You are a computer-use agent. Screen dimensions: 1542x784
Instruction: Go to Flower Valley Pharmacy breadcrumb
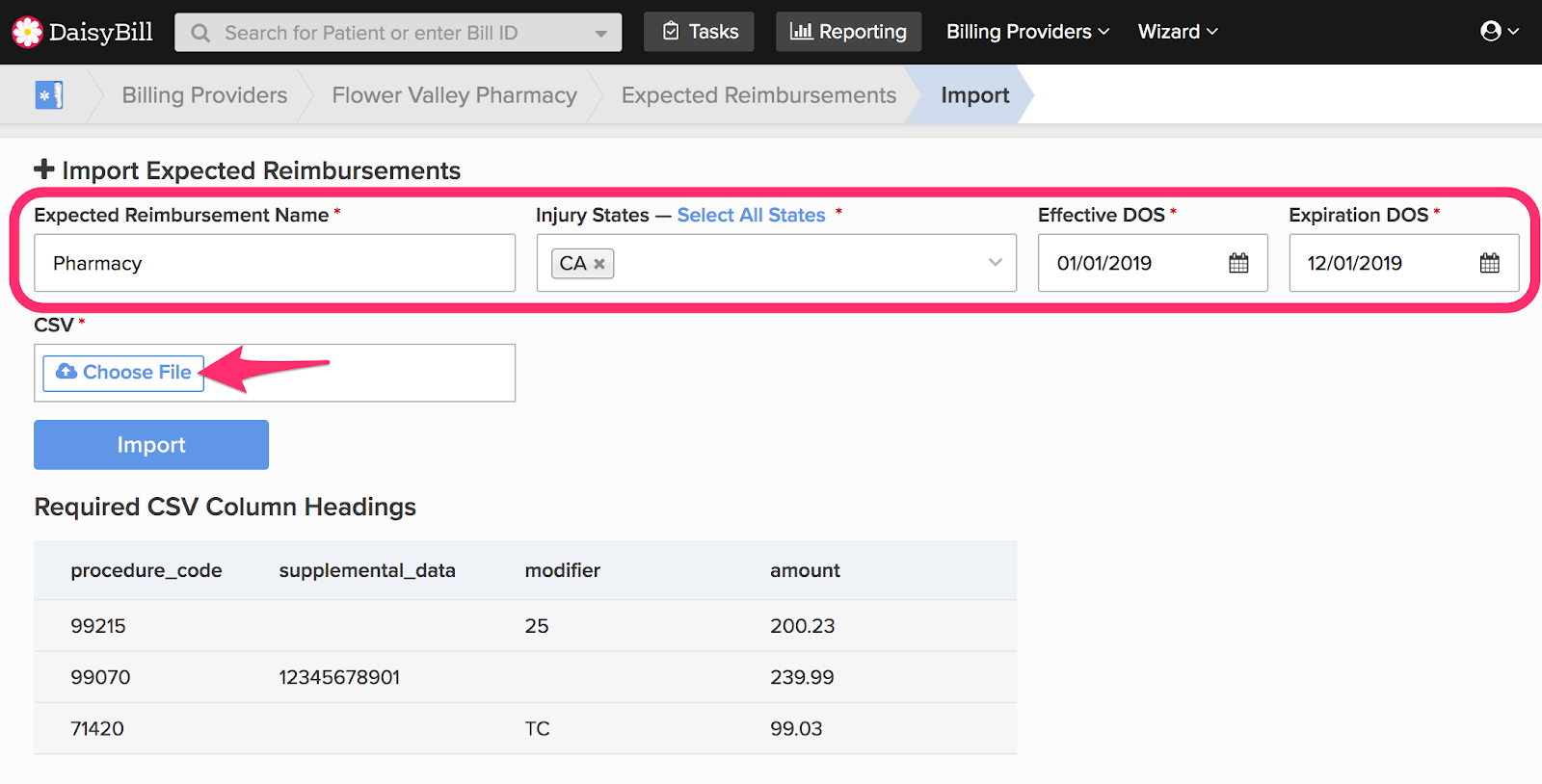pyautogui.click(x=454, y=95)
